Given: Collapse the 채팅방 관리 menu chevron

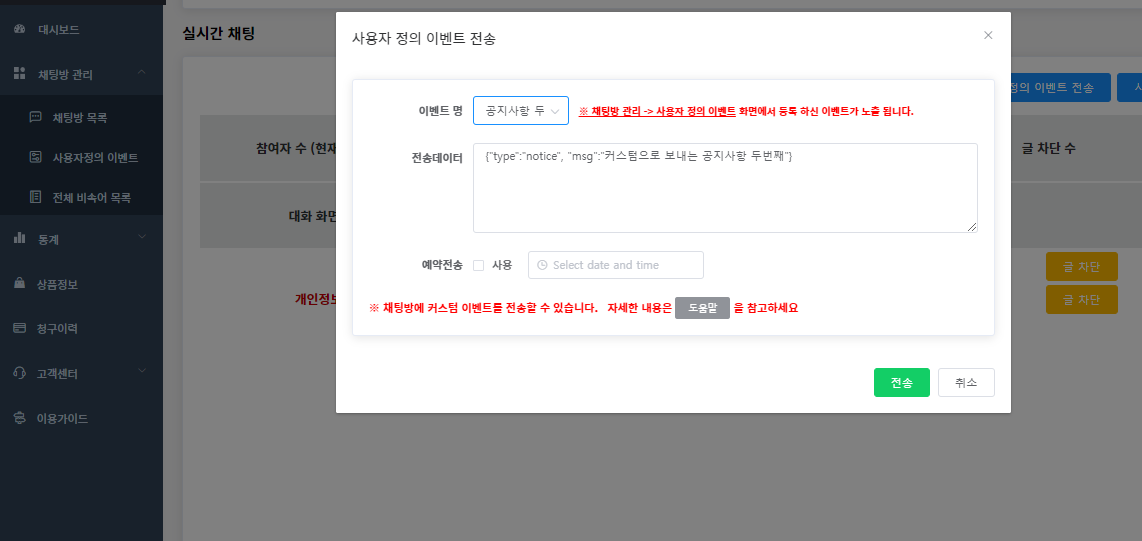Looking at the screenshot, I should 142,73.
